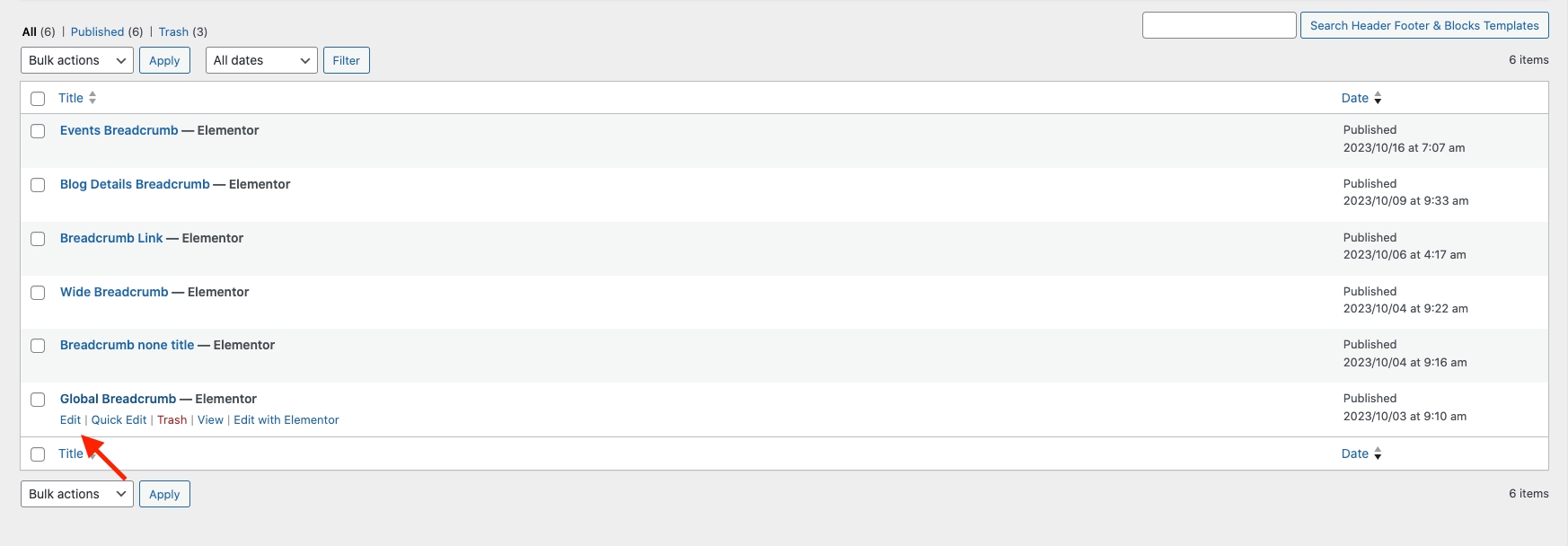Toggle the select-all checkbox in table header
The width and height of the screenshot is (1568, 546).
[x=38, y=99]
